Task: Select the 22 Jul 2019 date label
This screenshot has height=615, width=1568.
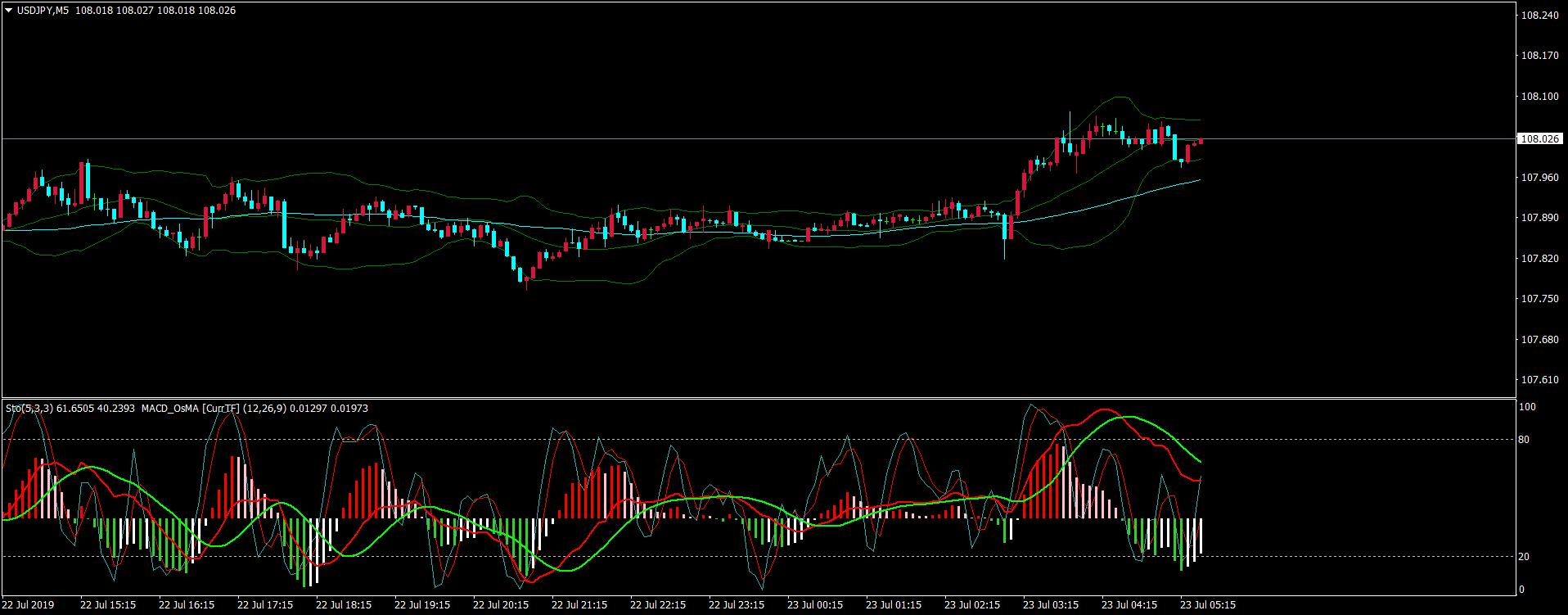Action: (x=28, y=605)
